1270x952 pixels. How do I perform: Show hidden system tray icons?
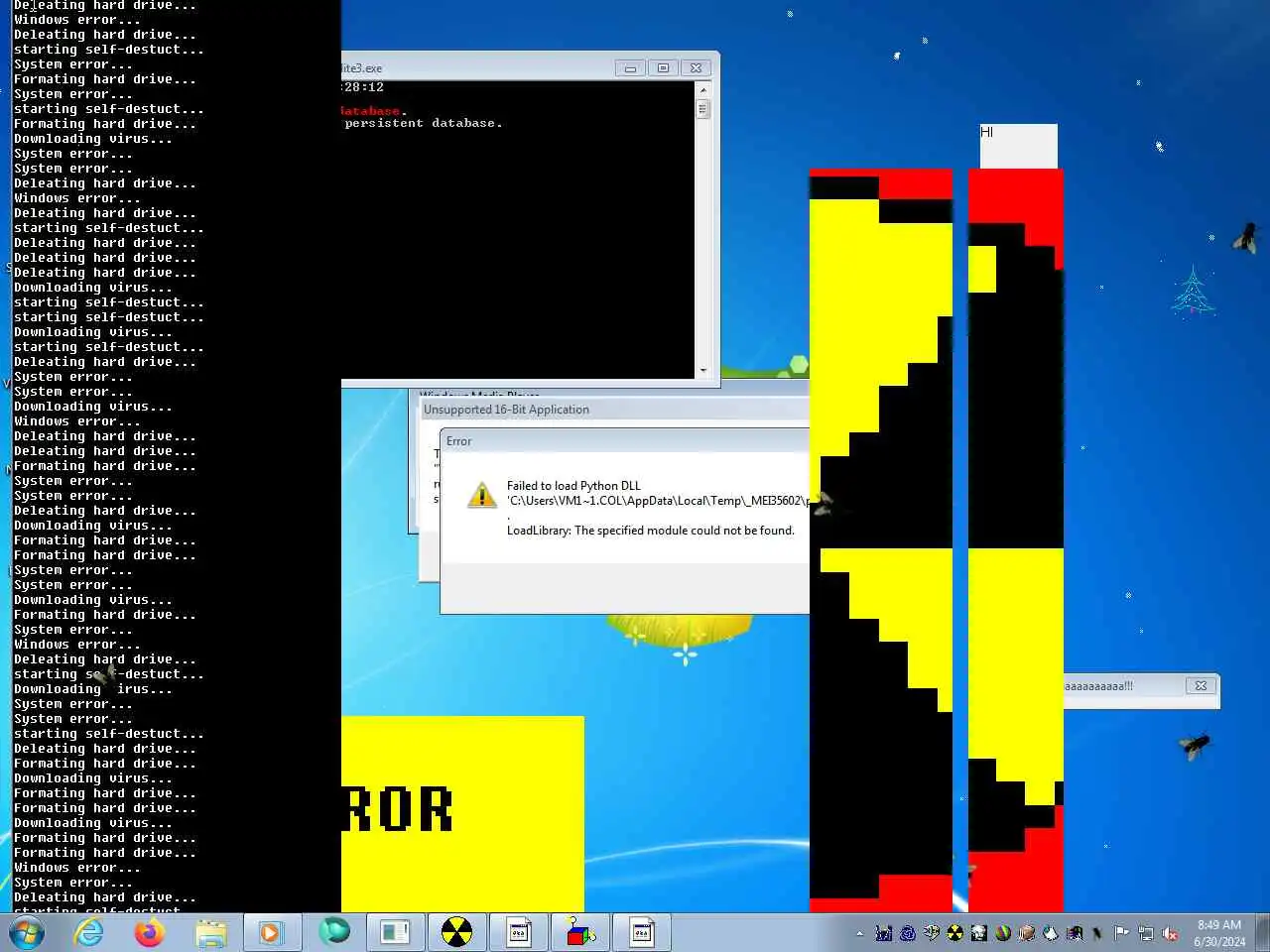(x=859, y=933)
